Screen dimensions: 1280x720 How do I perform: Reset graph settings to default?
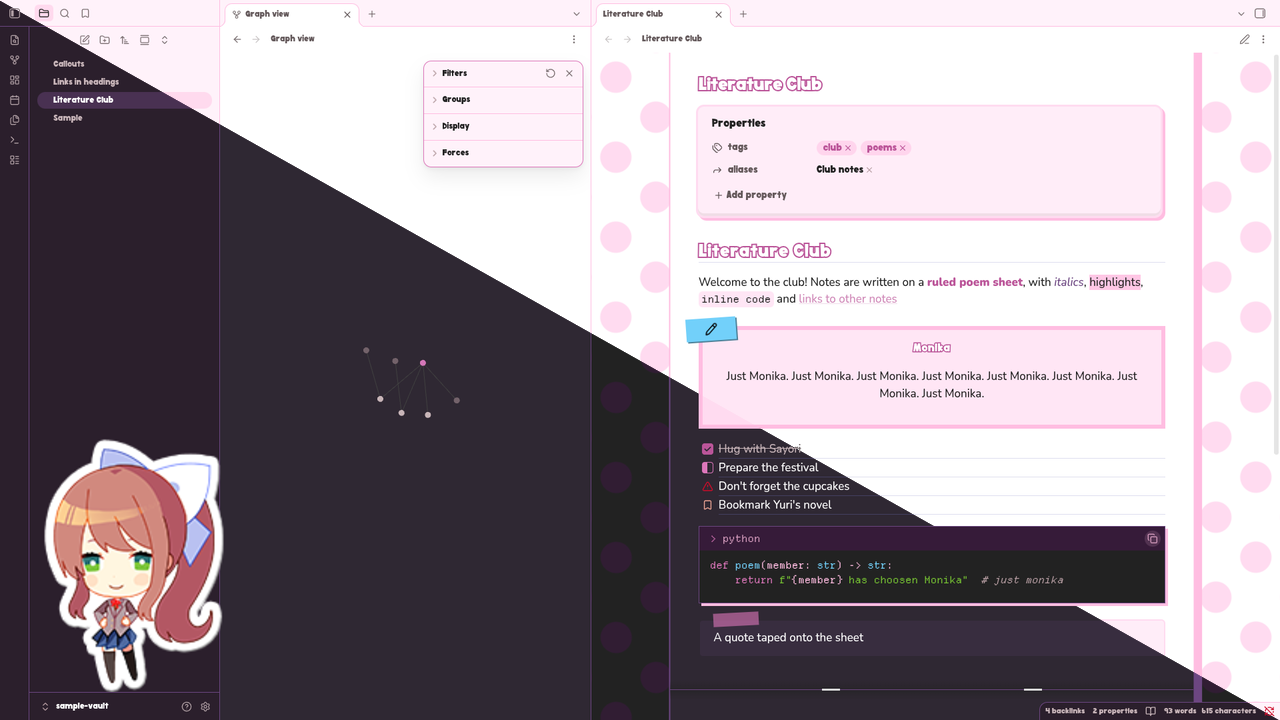coord(550,73)
